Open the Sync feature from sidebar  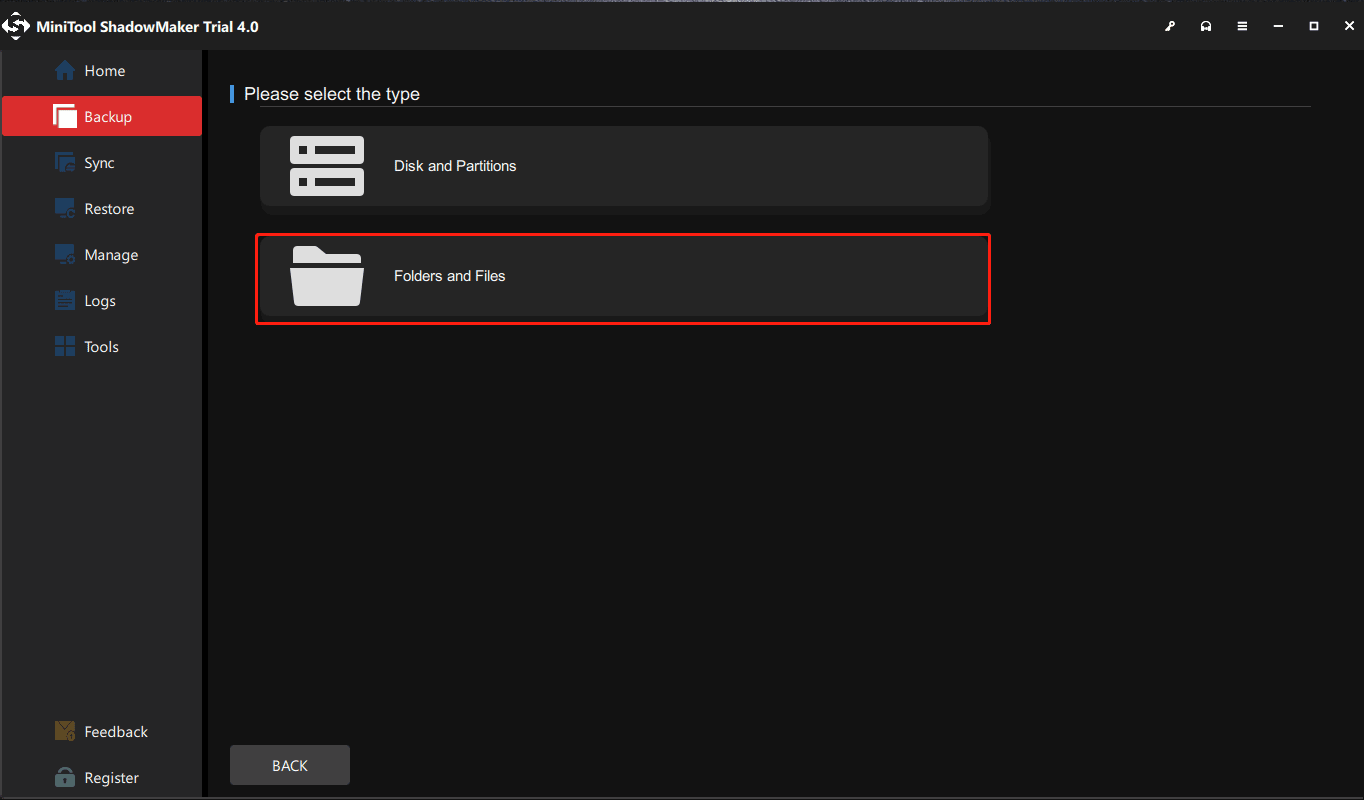tap(98, 162)
